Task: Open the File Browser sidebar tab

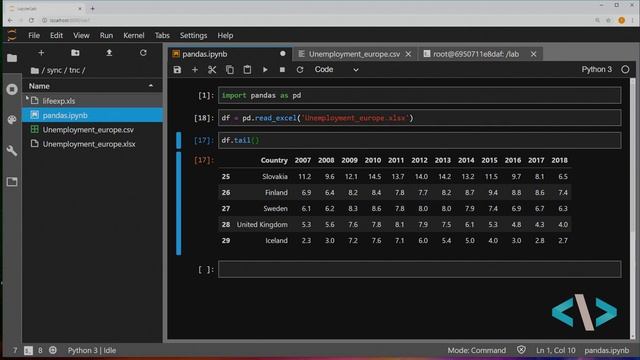Action: point(12,58)
